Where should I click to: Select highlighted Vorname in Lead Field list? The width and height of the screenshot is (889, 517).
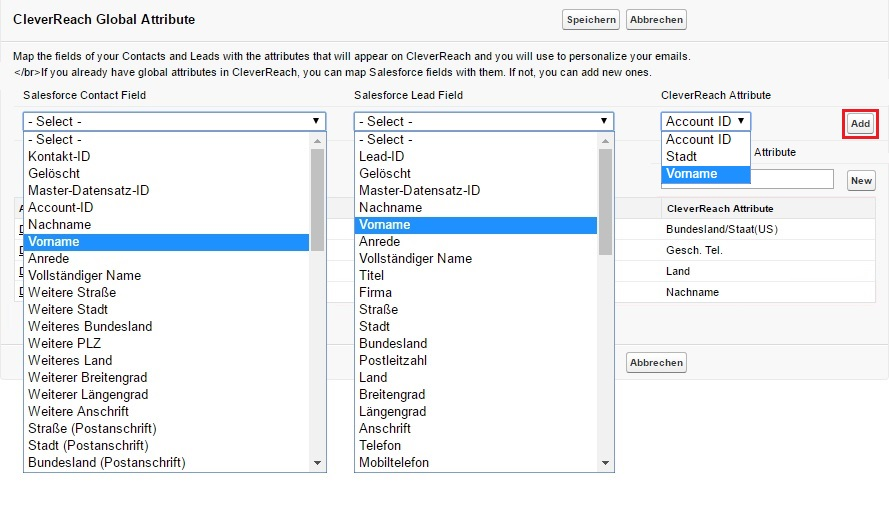click(x=476, y=224)
